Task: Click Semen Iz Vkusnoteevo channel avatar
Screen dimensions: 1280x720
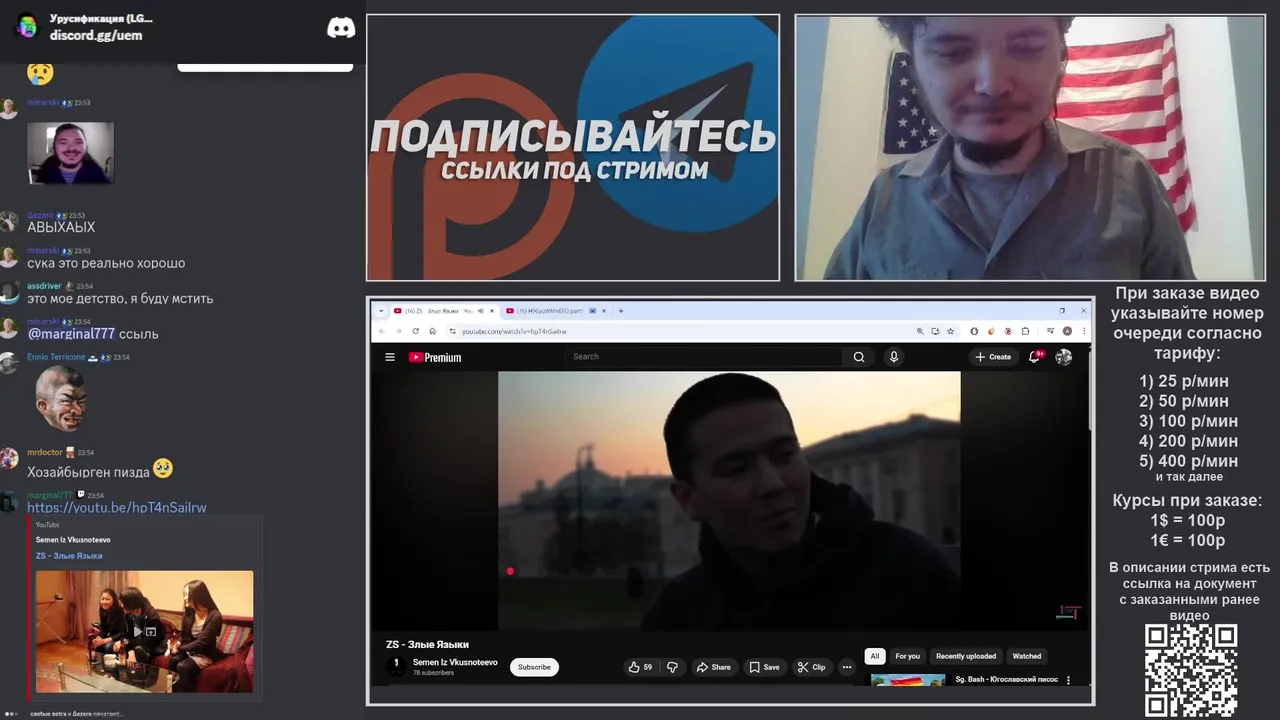Action: pyautogui.click(x=396, y=666)
